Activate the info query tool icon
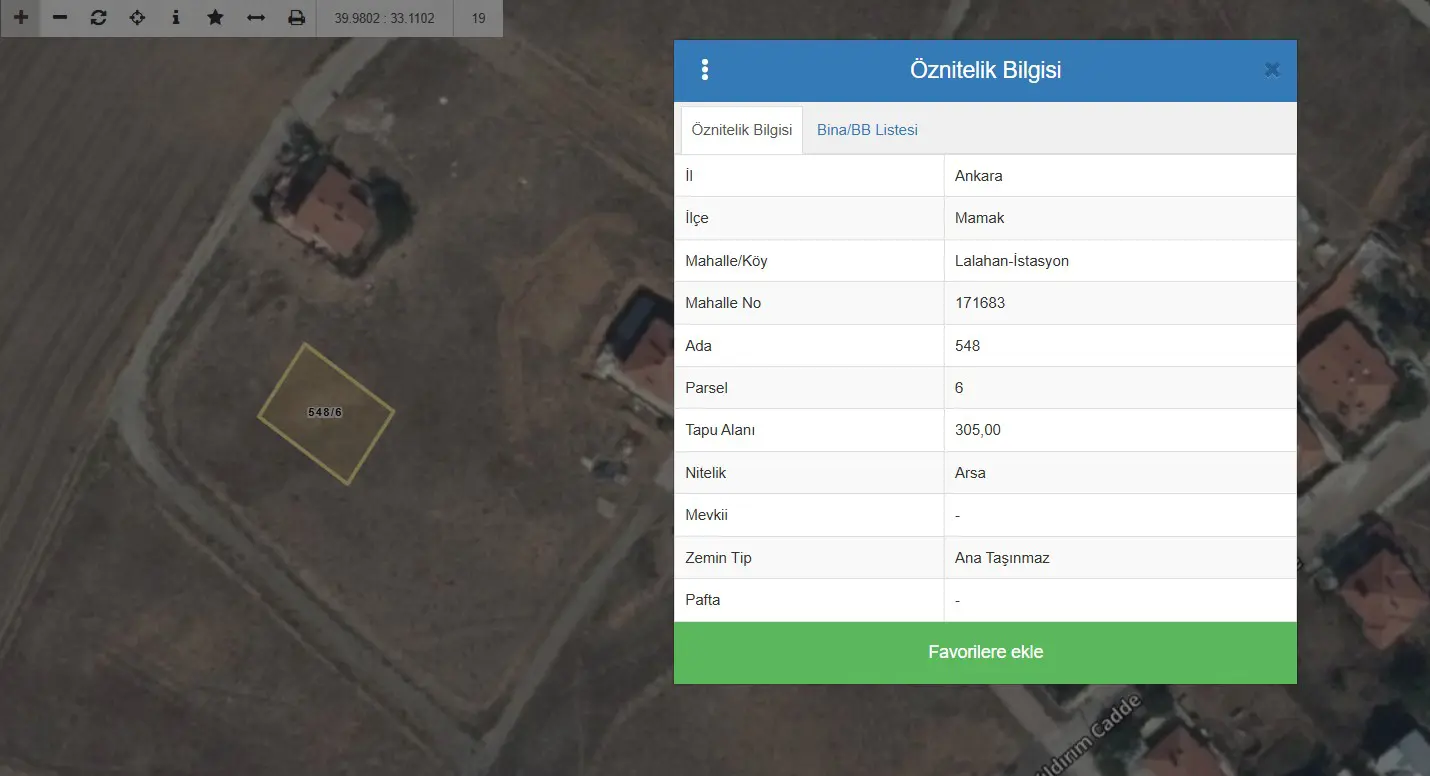This screenshot has width=1430, height=776. coord(176,18)
